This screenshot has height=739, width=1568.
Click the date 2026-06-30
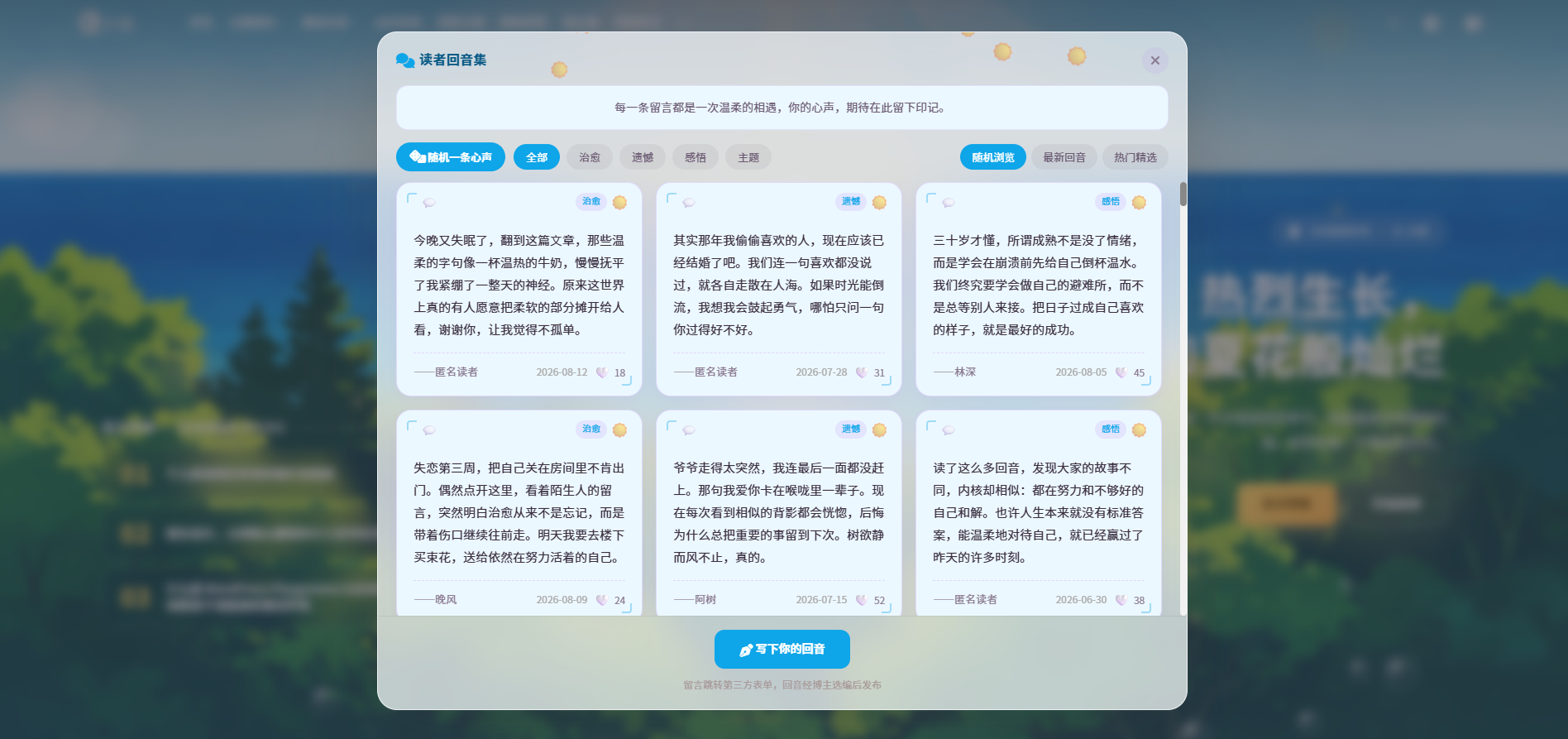[x=1081, y=600]
